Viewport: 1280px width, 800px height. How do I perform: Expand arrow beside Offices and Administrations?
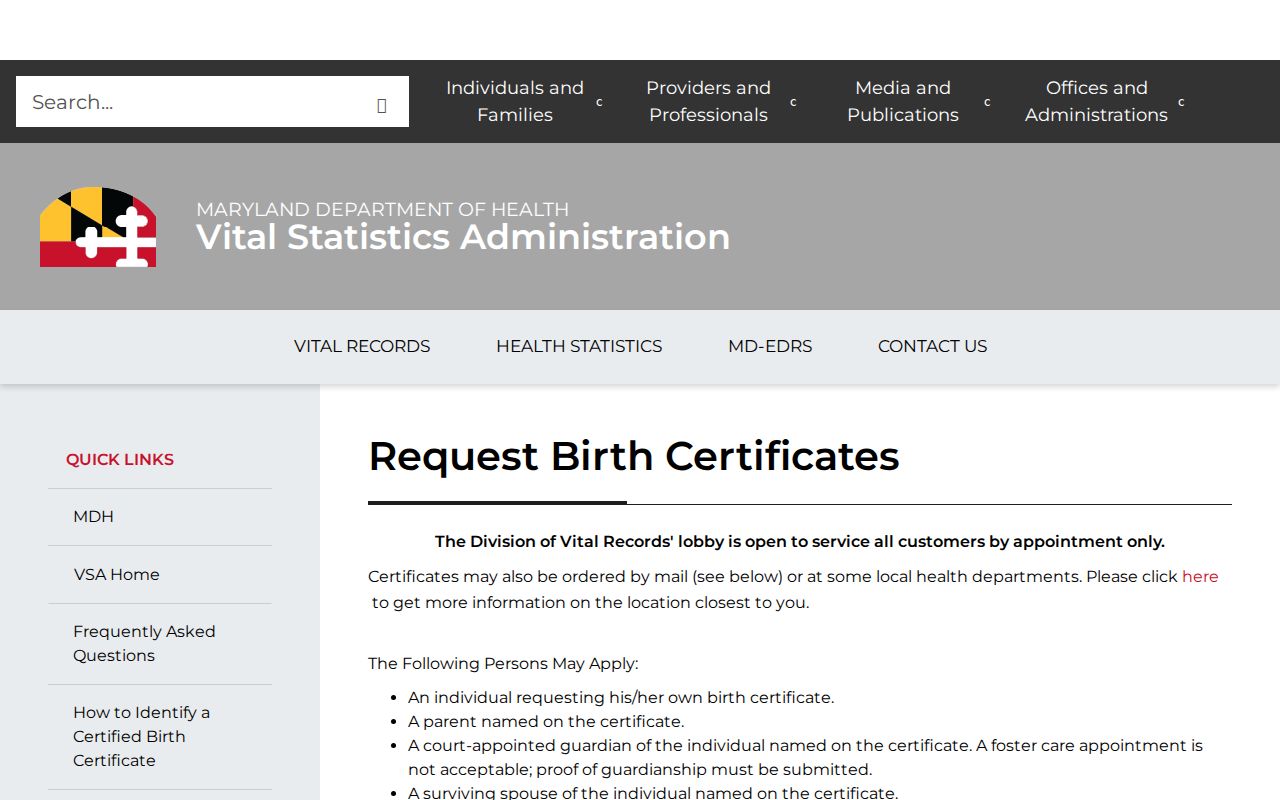[x=1181, y=103]
